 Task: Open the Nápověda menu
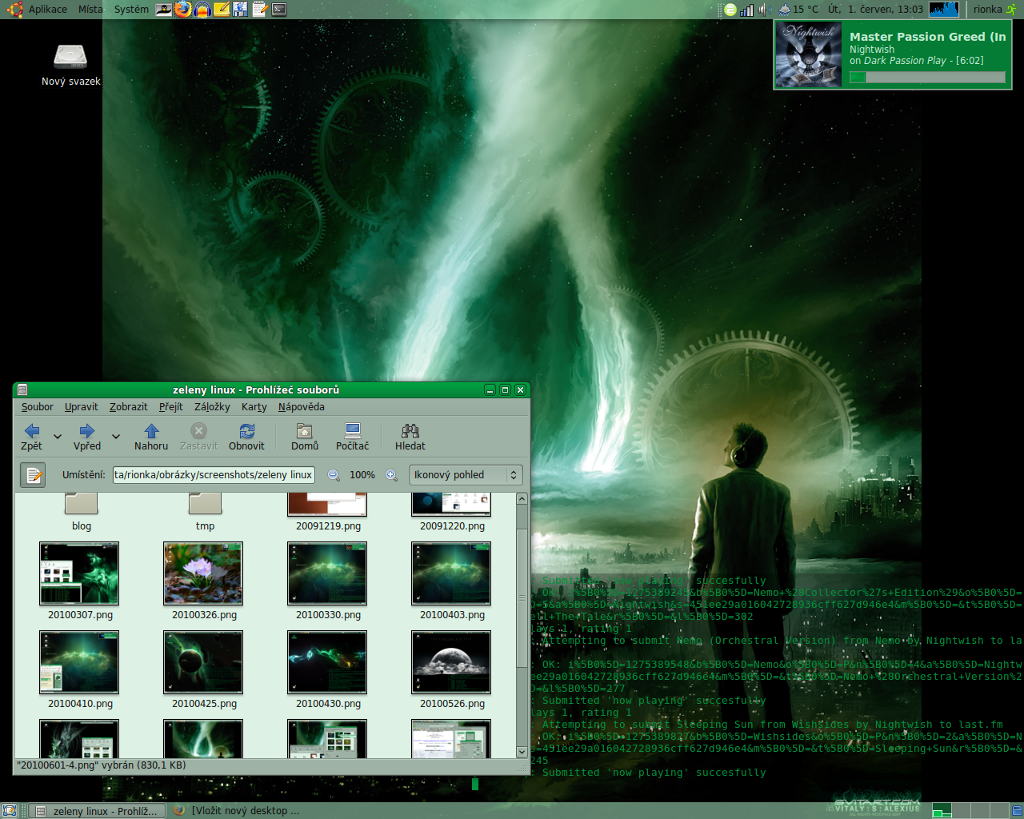pyautogui.click(x=301, y=407)
